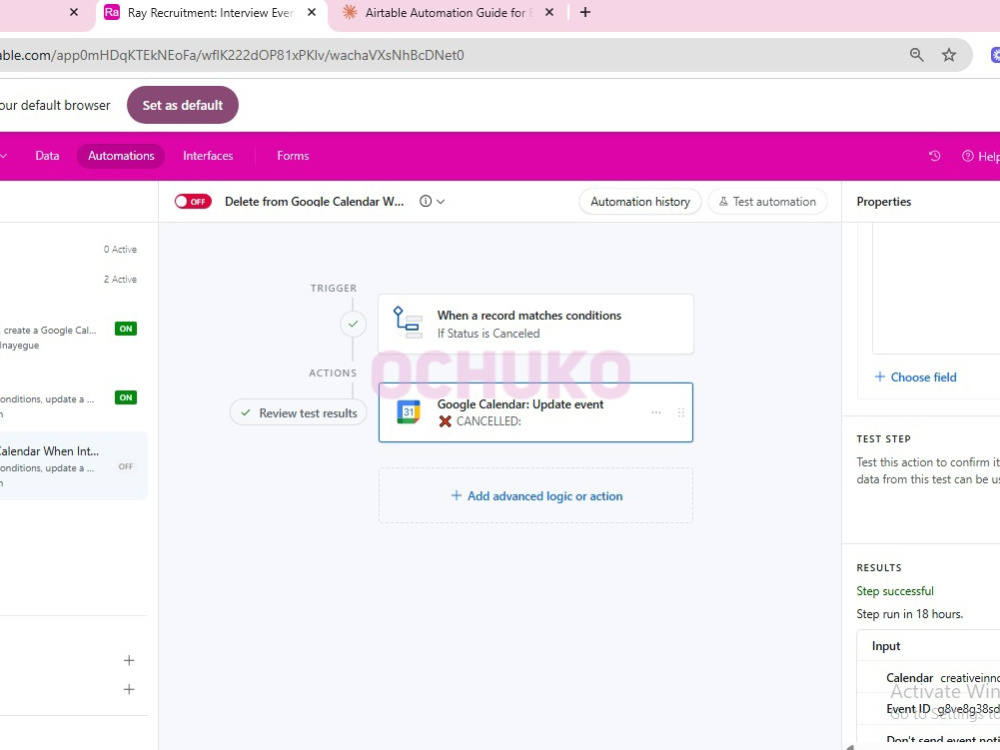Toggle the second automation's ON badge

pos(126,397)
